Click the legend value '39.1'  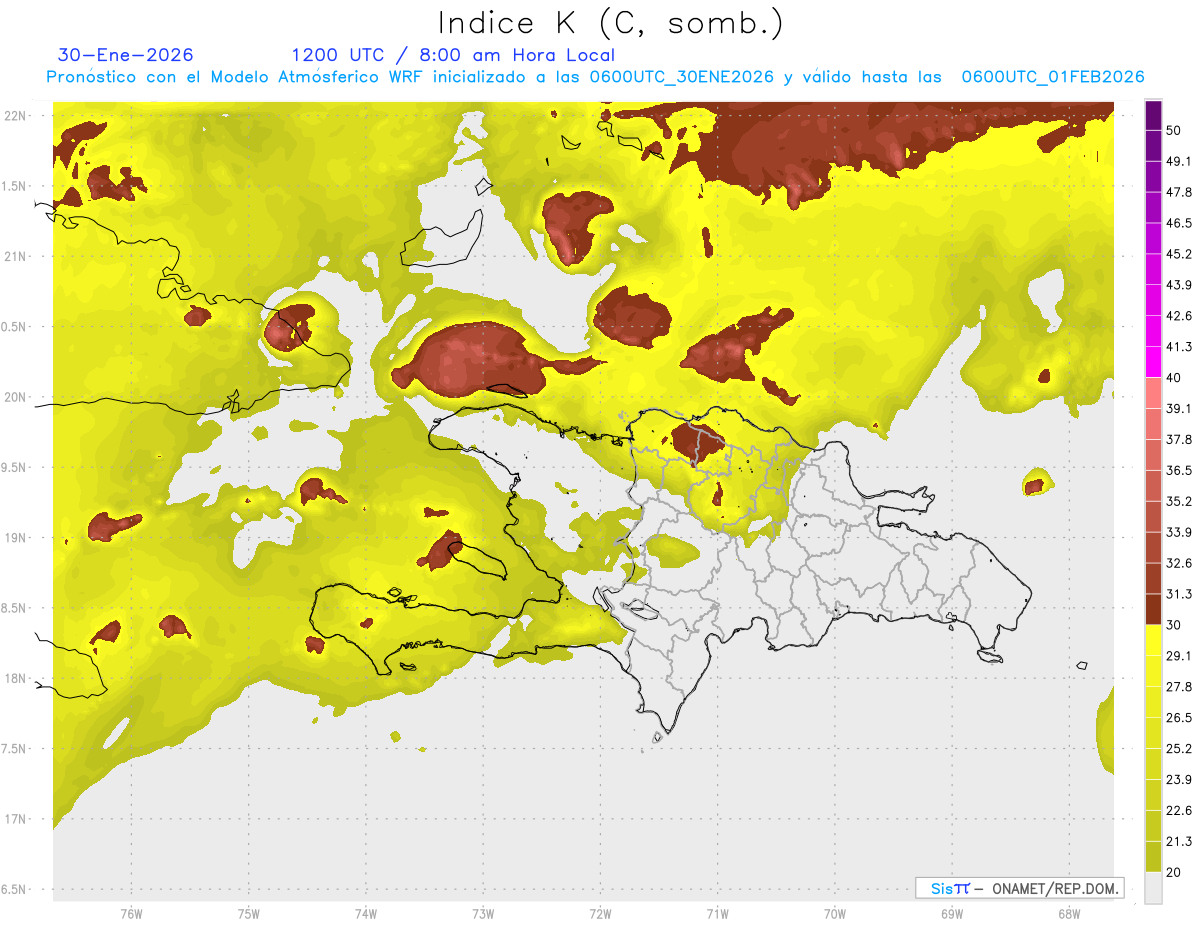[1179, 409]
